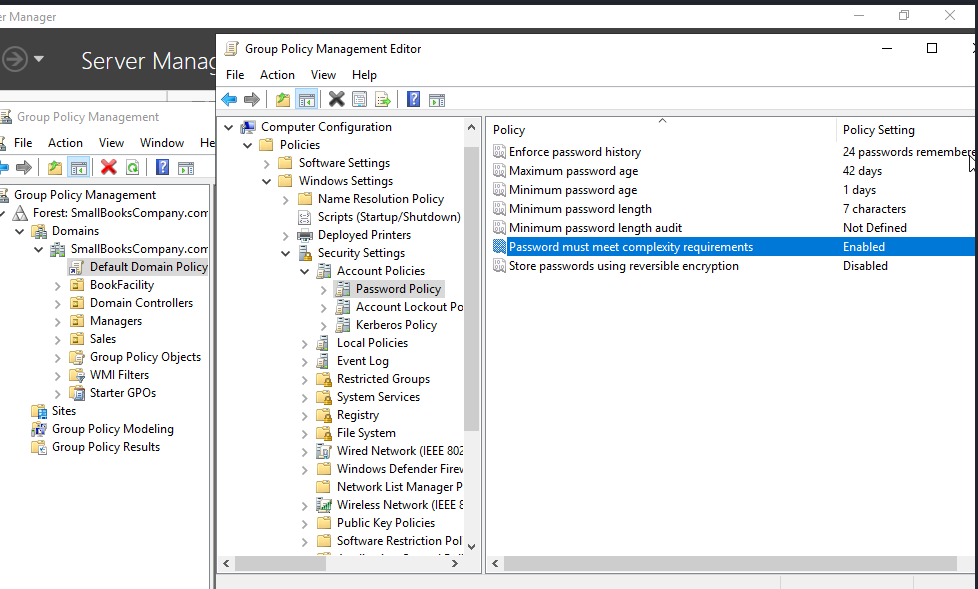Collapse the Security Settings node
This screenshot has width=978, height=589.
click(x=286, y=253)
